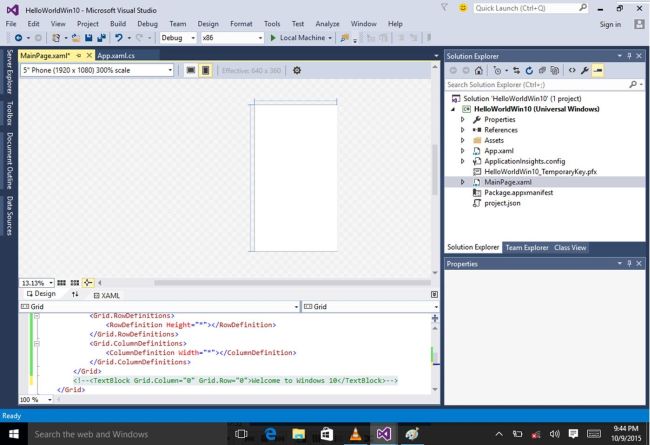Toggle show snap grid in designer
650x445 pixels.
61,283
